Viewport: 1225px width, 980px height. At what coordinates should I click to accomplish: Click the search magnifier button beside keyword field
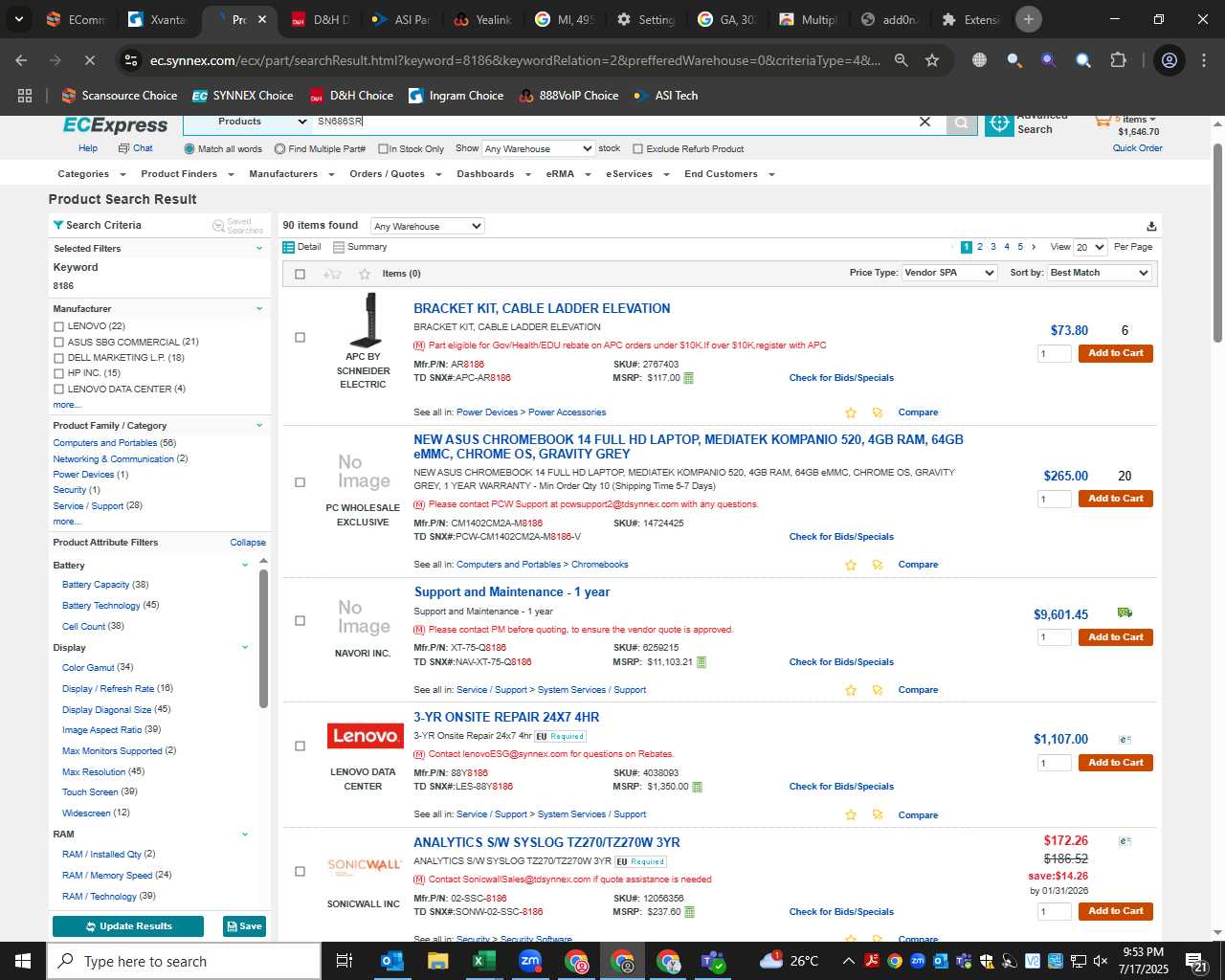point(962,122)
